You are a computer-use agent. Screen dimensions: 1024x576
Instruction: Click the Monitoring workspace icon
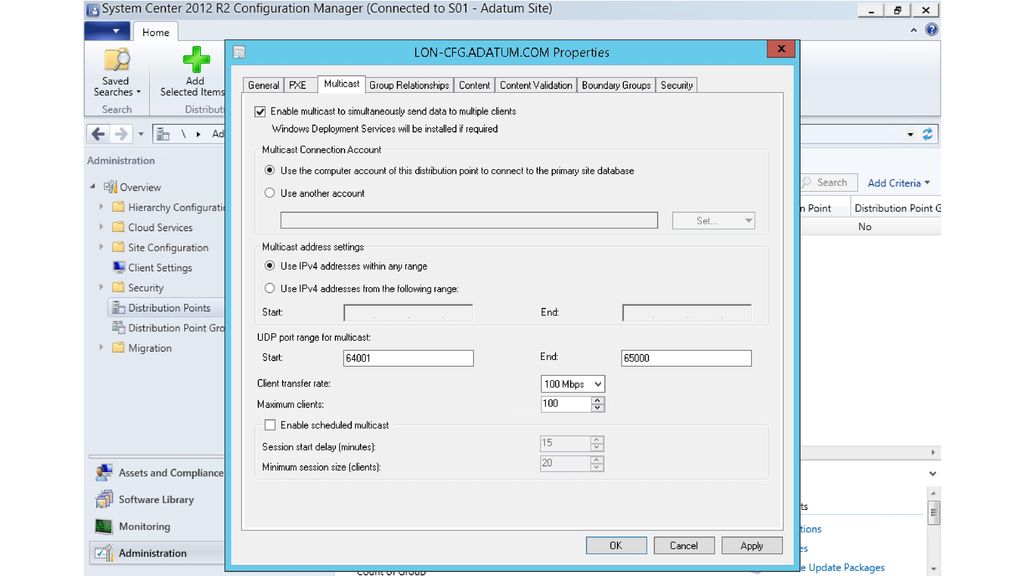pyautogui.click(x=104, y=526)
